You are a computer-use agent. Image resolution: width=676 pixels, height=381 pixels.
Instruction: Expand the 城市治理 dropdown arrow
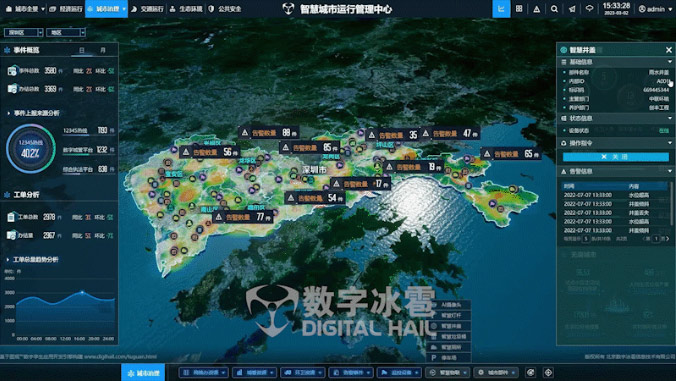click(x=124, y=9)
